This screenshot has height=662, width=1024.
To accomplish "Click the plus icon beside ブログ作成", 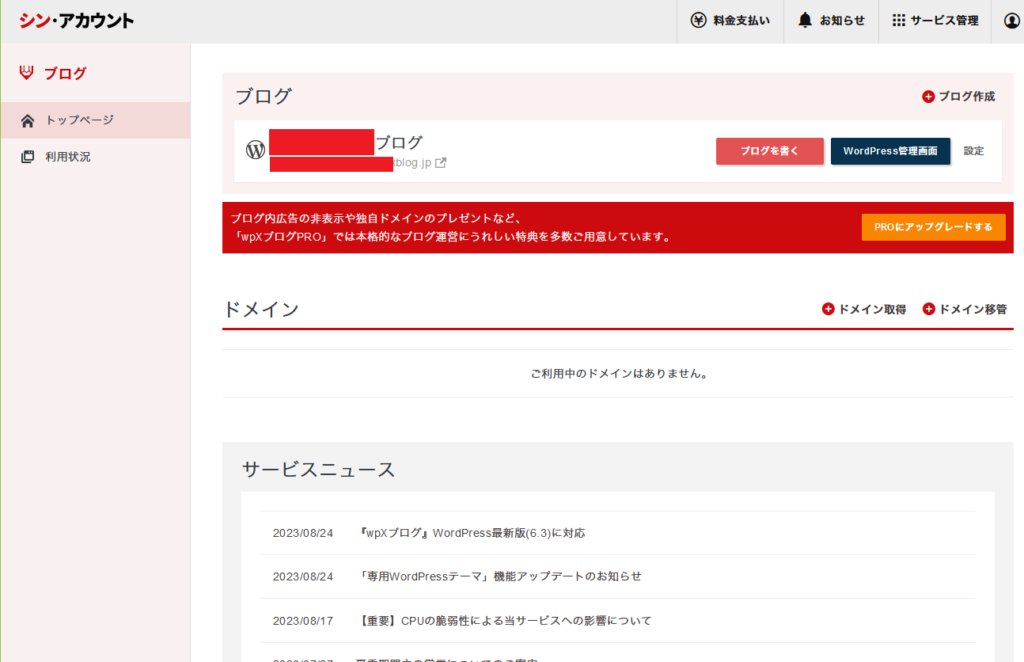I will pyautogui.click(x=928, y=97).
